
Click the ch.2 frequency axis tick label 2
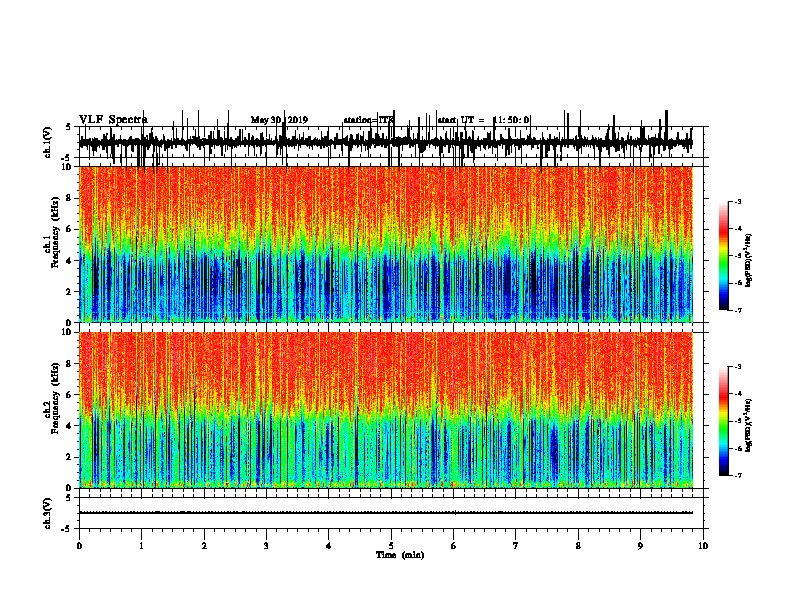pyautogui.click(x=70, y=457)
